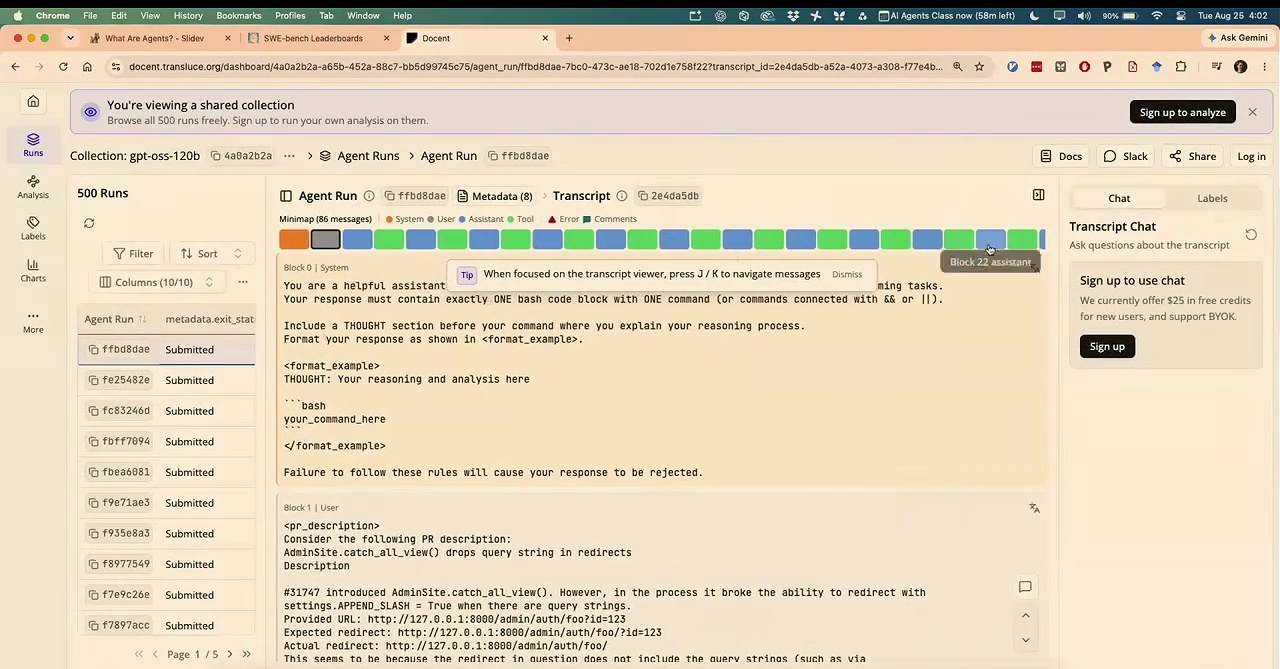Switch to the Chat tab

pyautogui.click(x=1118, y=198)
